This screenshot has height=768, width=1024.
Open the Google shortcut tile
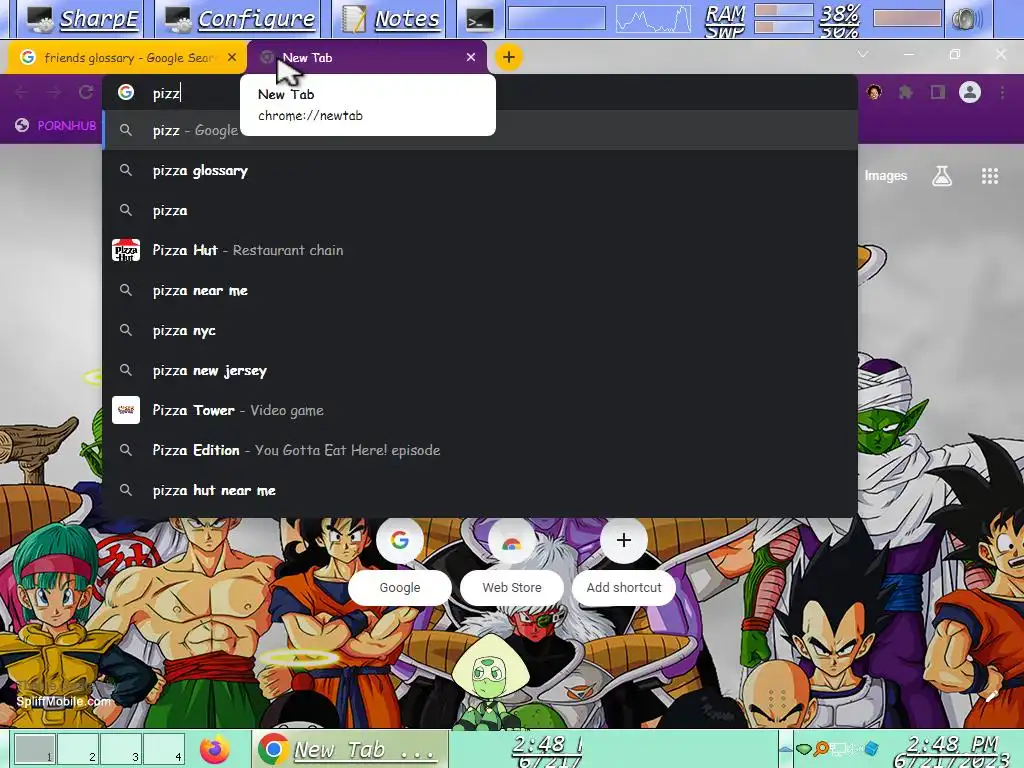pyautogui.click(x=400, y=541)
